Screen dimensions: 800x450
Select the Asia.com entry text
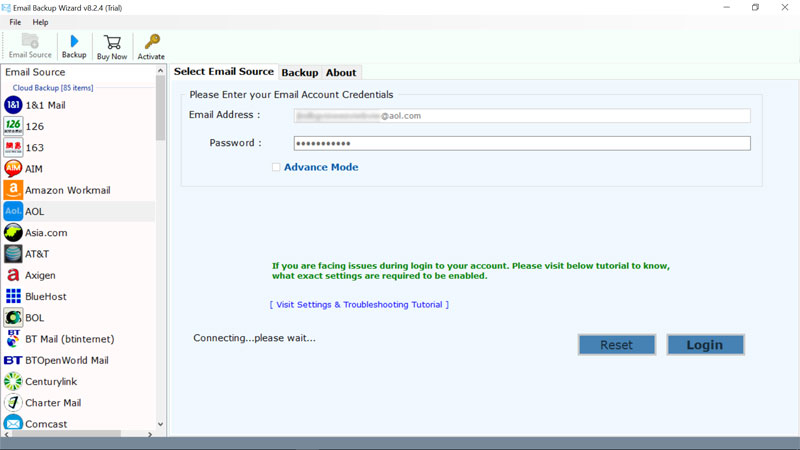(x=46, y=233)
